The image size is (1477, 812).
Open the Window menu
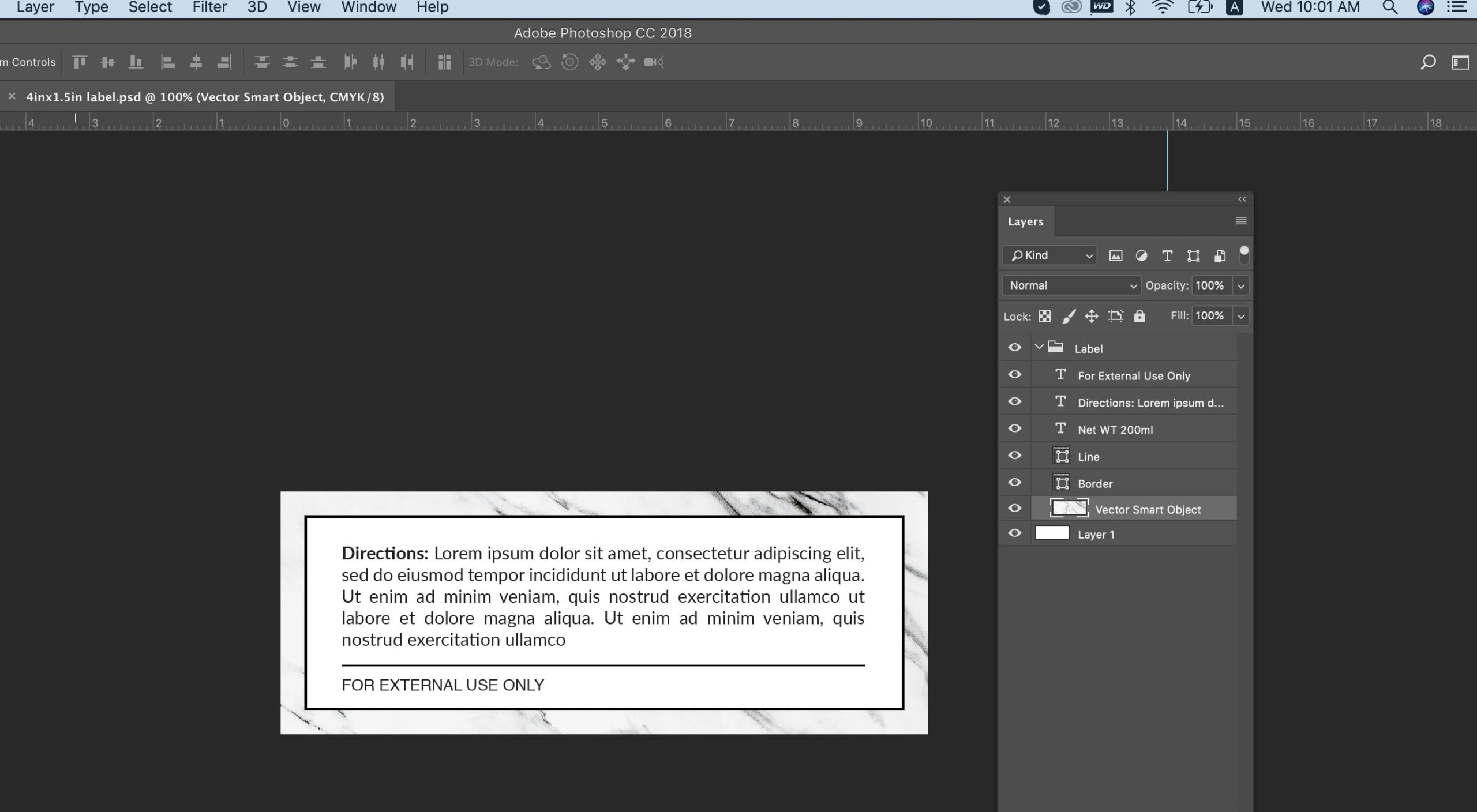click(369, 7)
